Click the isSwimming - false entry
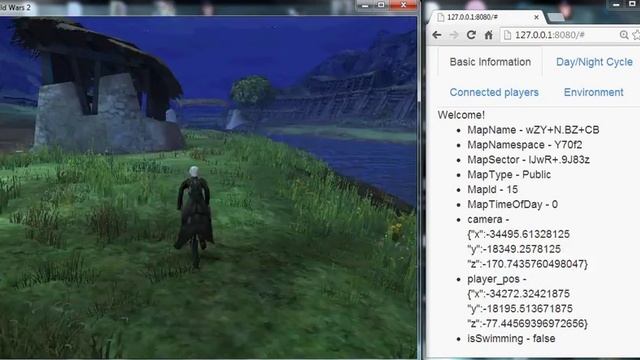The width and height of the screenshot is (640, 360). tap(511, 339)
